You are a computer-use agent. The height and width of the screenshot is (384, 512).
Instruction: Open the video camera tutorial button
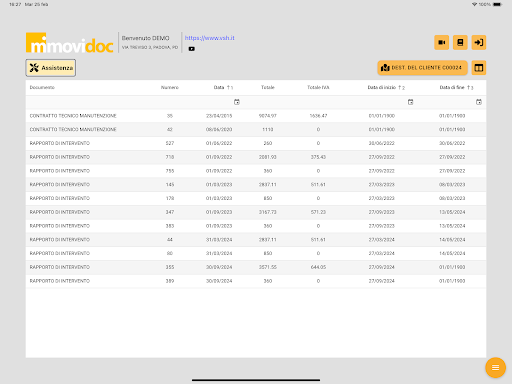pos(442,42)
